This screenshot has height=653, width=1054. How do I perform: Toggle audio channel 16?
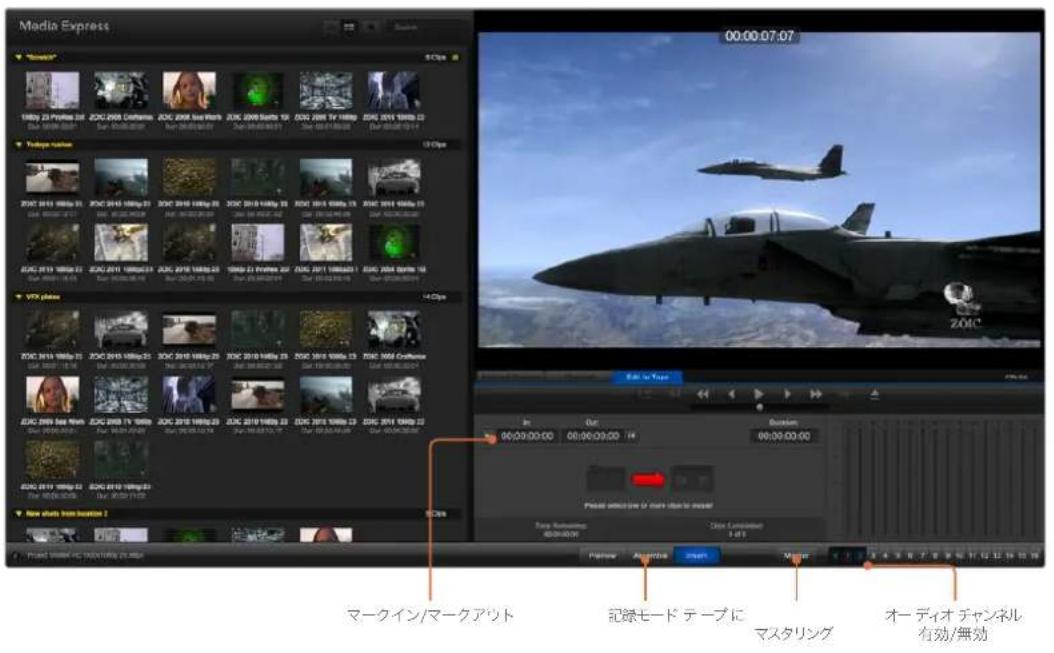[1035, 555]
